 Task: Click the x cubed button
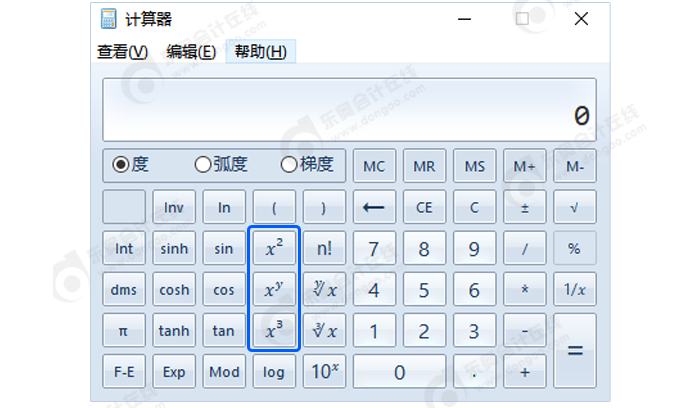[274, 331]
